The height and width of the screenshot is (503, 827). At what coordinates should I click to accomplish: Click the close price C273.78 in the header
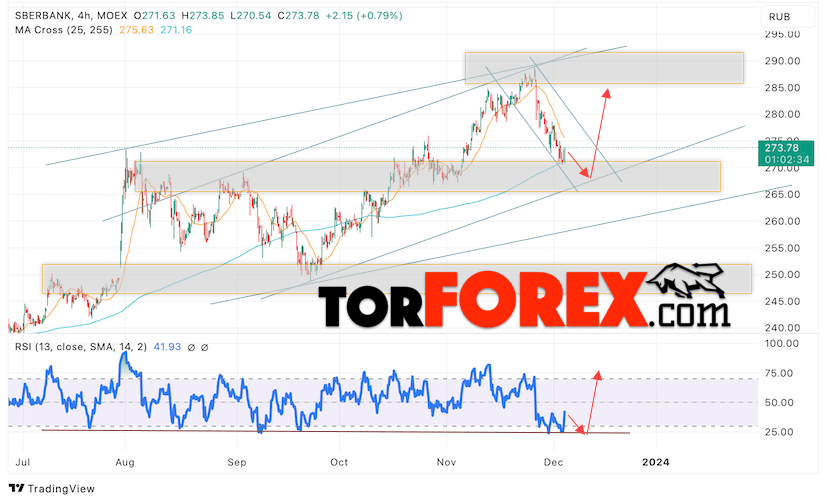[x=299, y=16]
